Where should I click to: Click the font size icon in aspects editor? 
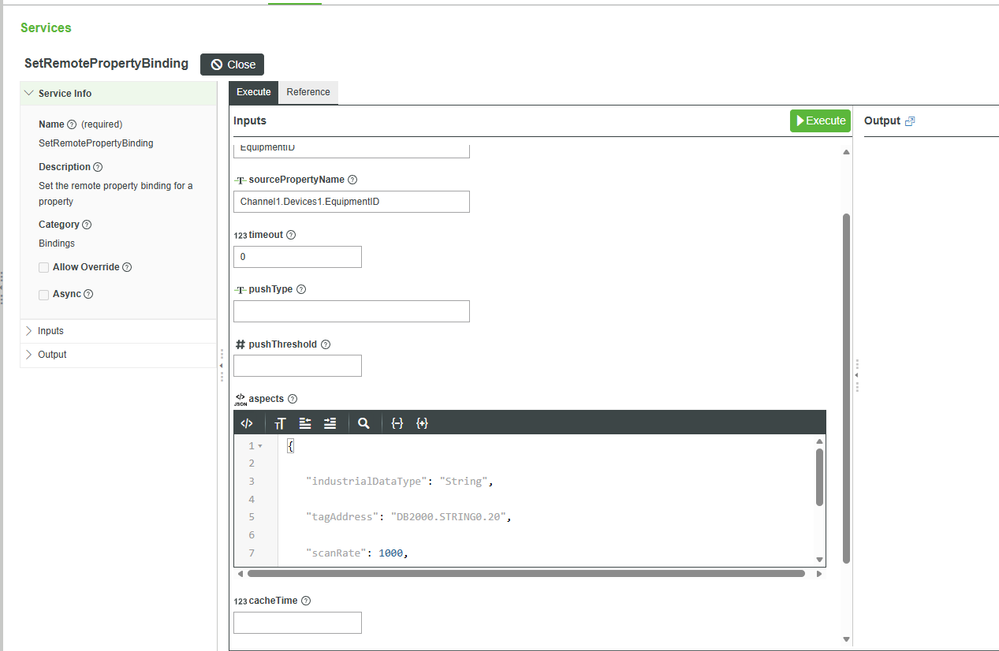(280, 423)
